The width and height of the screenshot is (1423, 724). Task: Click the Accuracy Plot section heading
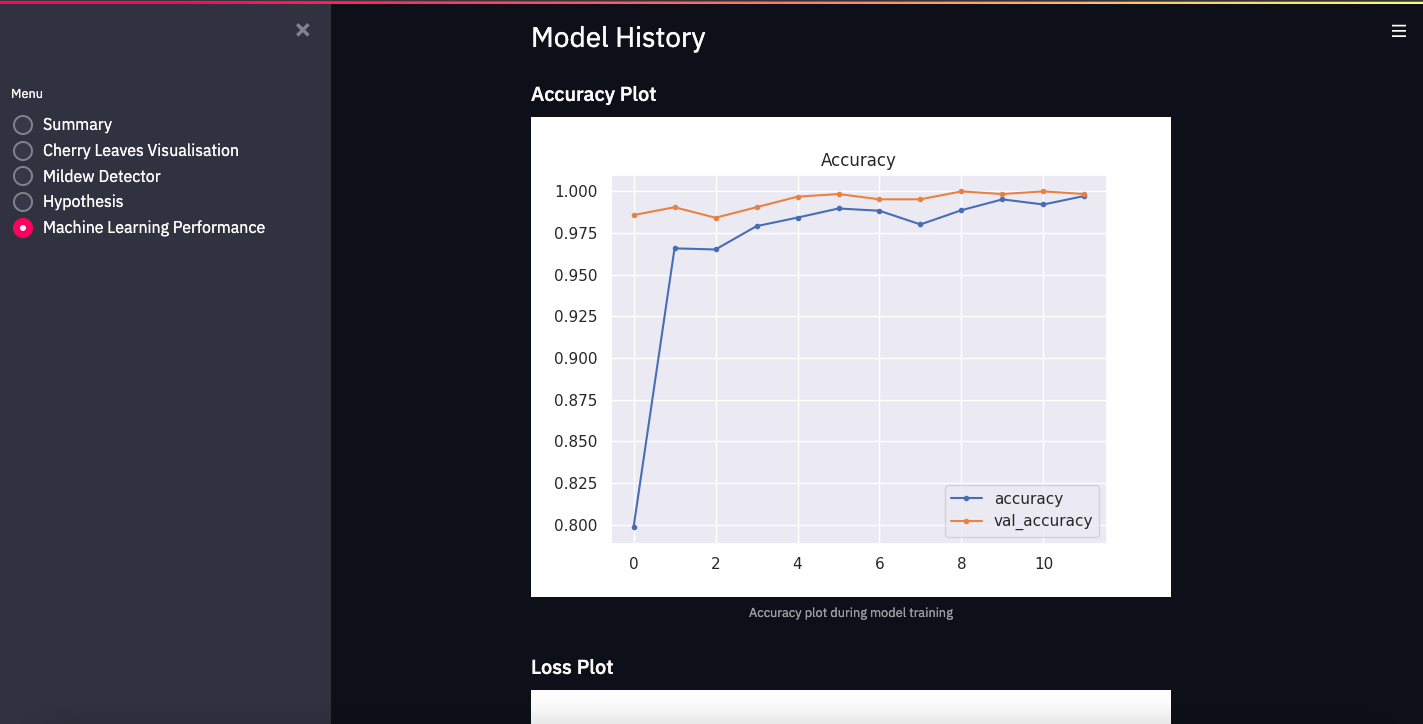pos(593,94)
